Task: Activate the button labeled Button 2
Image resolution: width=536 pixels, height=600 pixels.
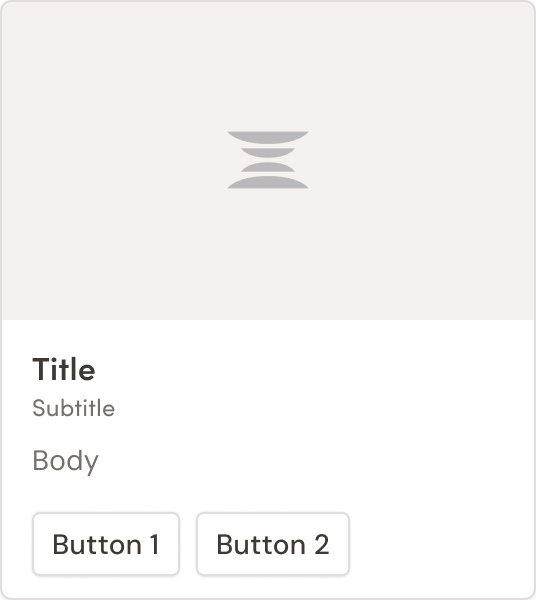Action: pos(273,544)
